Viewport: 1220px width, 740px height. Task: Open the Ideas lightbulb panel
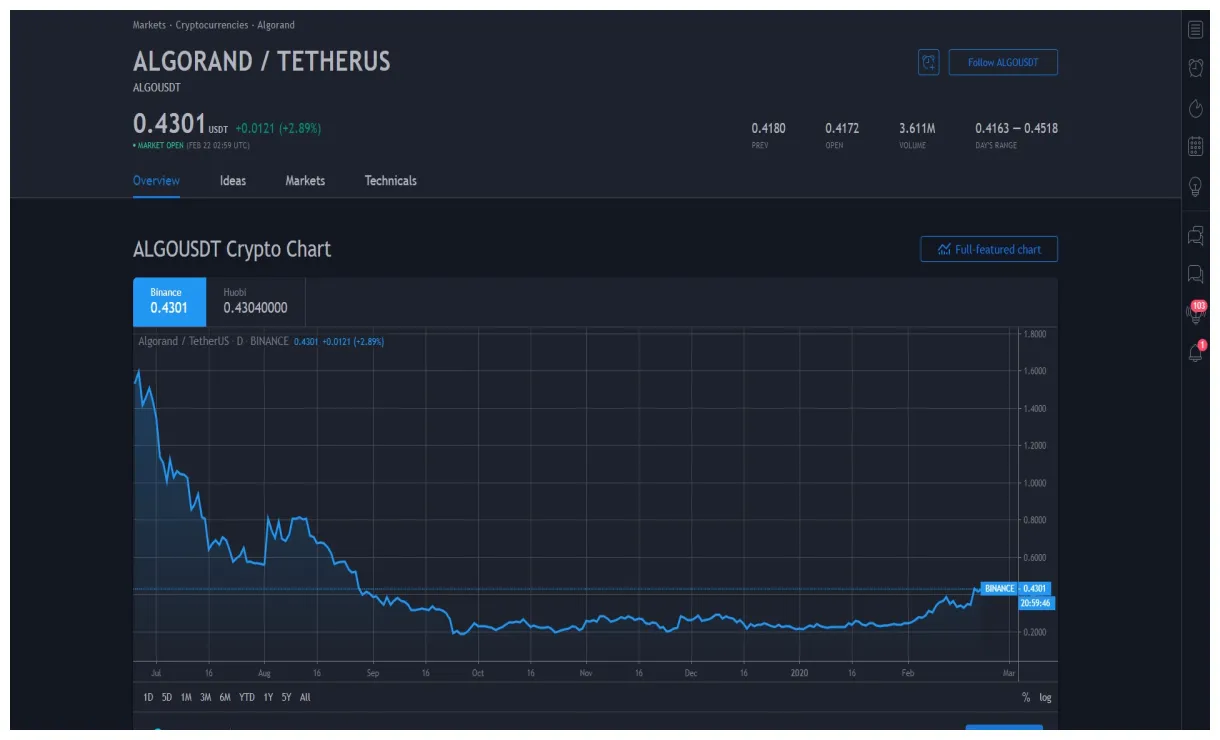point(1195,187)
